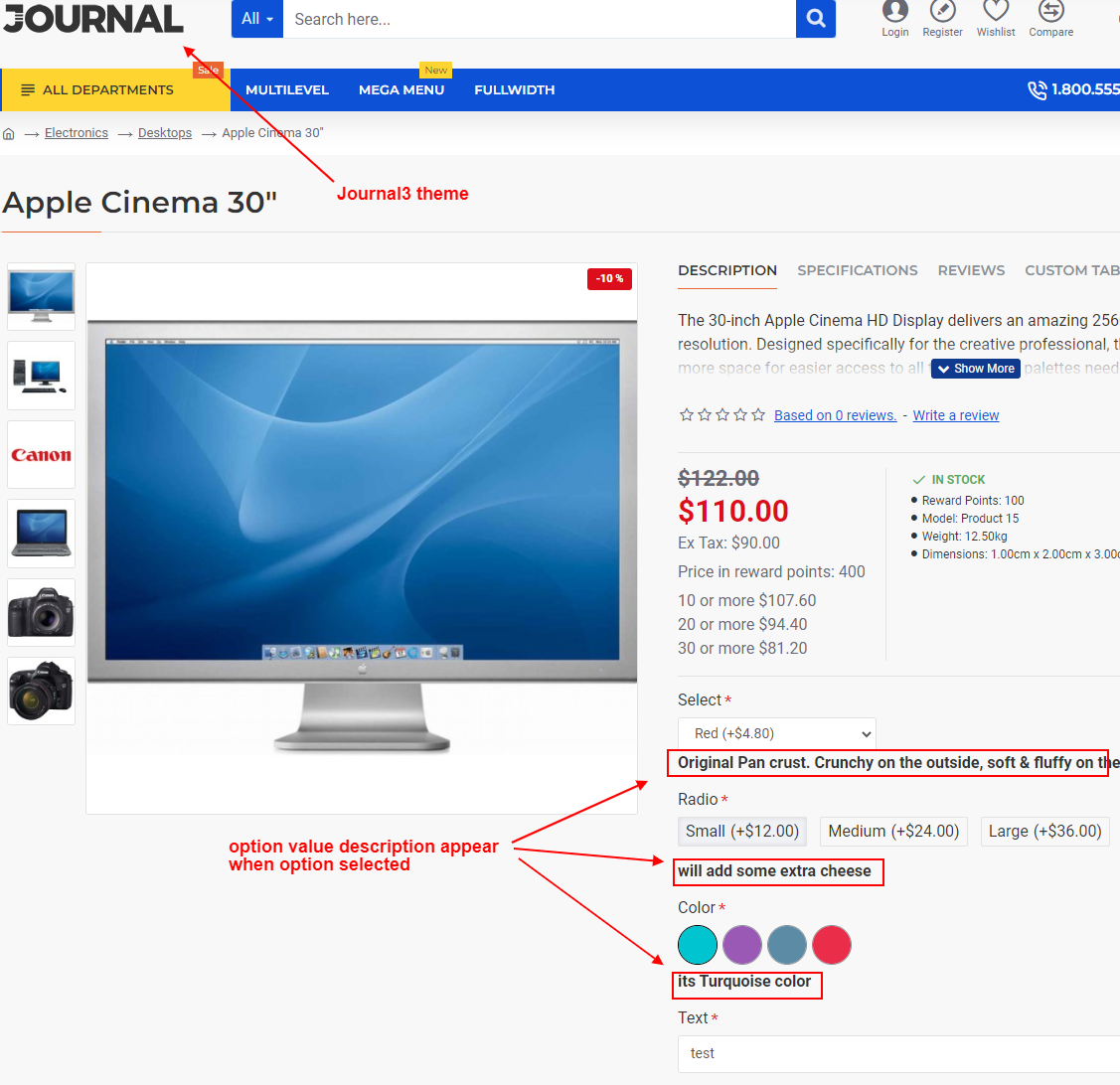Click the 'Price in reward points: 400' text
Screen dimensions: 1120x1085
click(x=771, y=571)
